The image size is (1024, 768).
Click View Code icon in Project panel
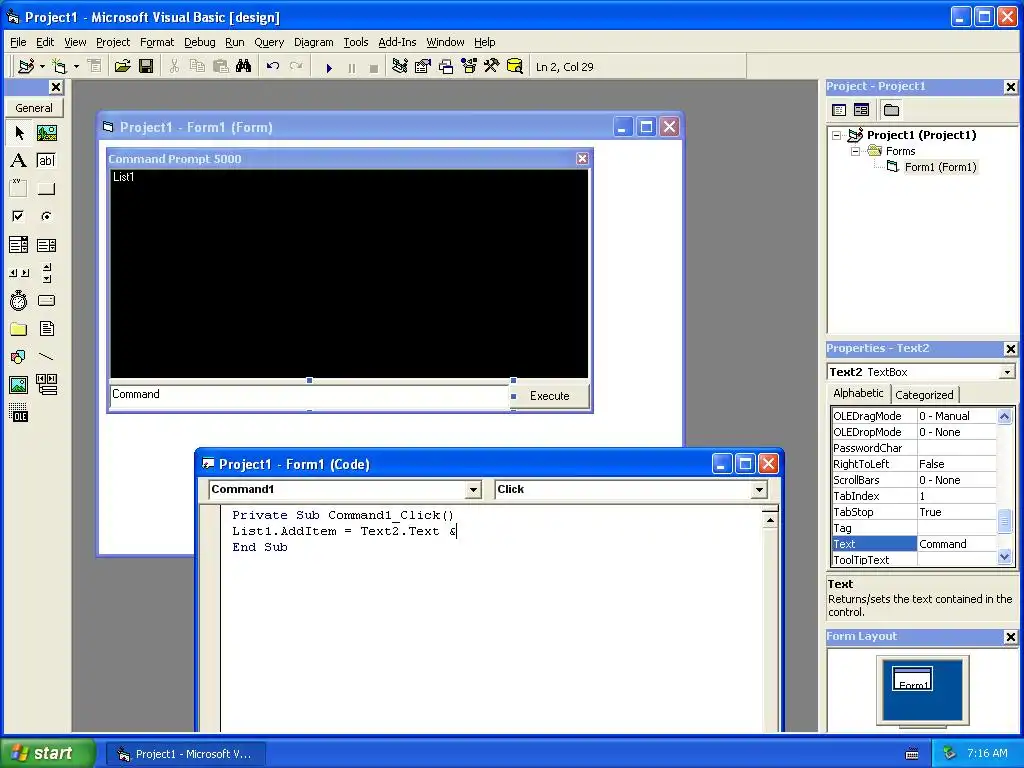[x=839, y=110]
